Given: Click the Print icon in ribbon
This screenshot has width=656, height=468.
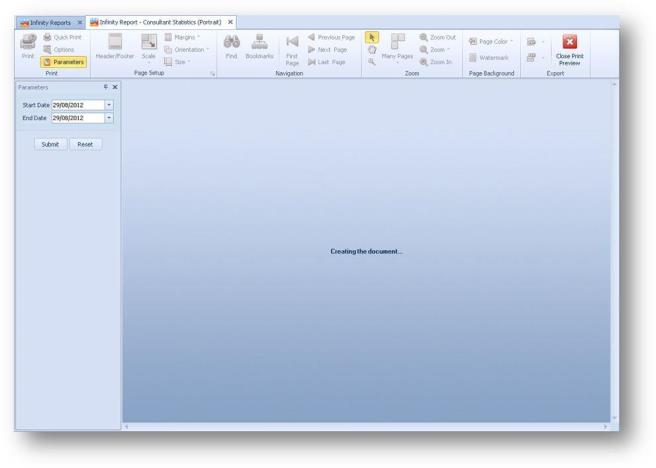Looking at the screenshot, I should coord(28,42).
